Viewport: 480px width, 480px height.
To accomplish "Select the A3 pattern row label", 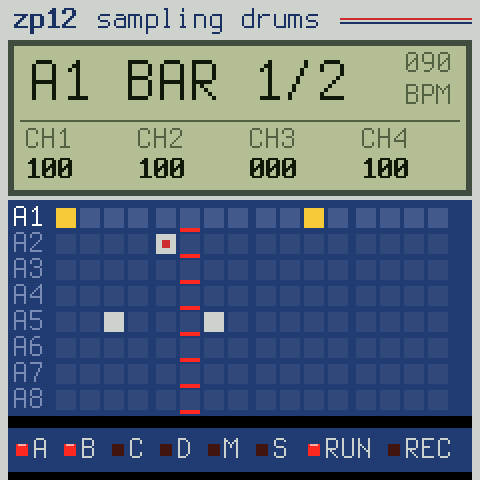I will point(28,269).
